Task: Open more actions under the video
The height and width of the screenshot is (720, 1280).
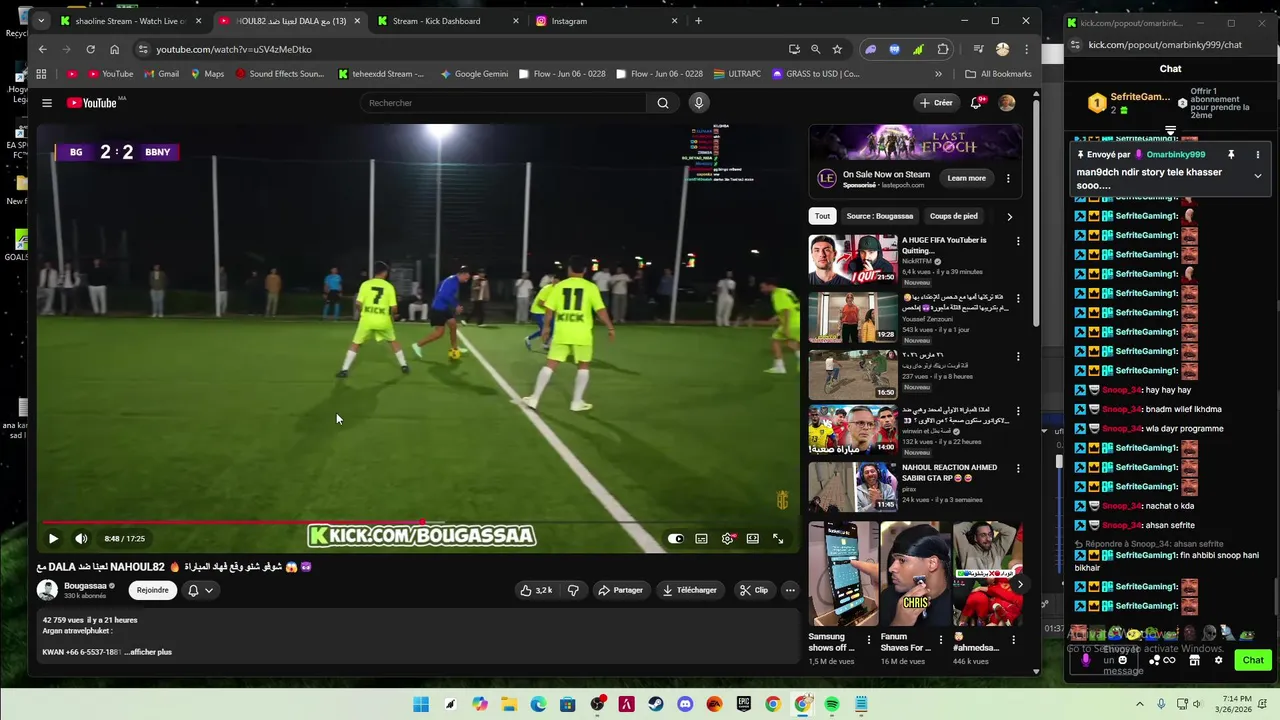Action: pyautogui.click(x=790, y=590)
